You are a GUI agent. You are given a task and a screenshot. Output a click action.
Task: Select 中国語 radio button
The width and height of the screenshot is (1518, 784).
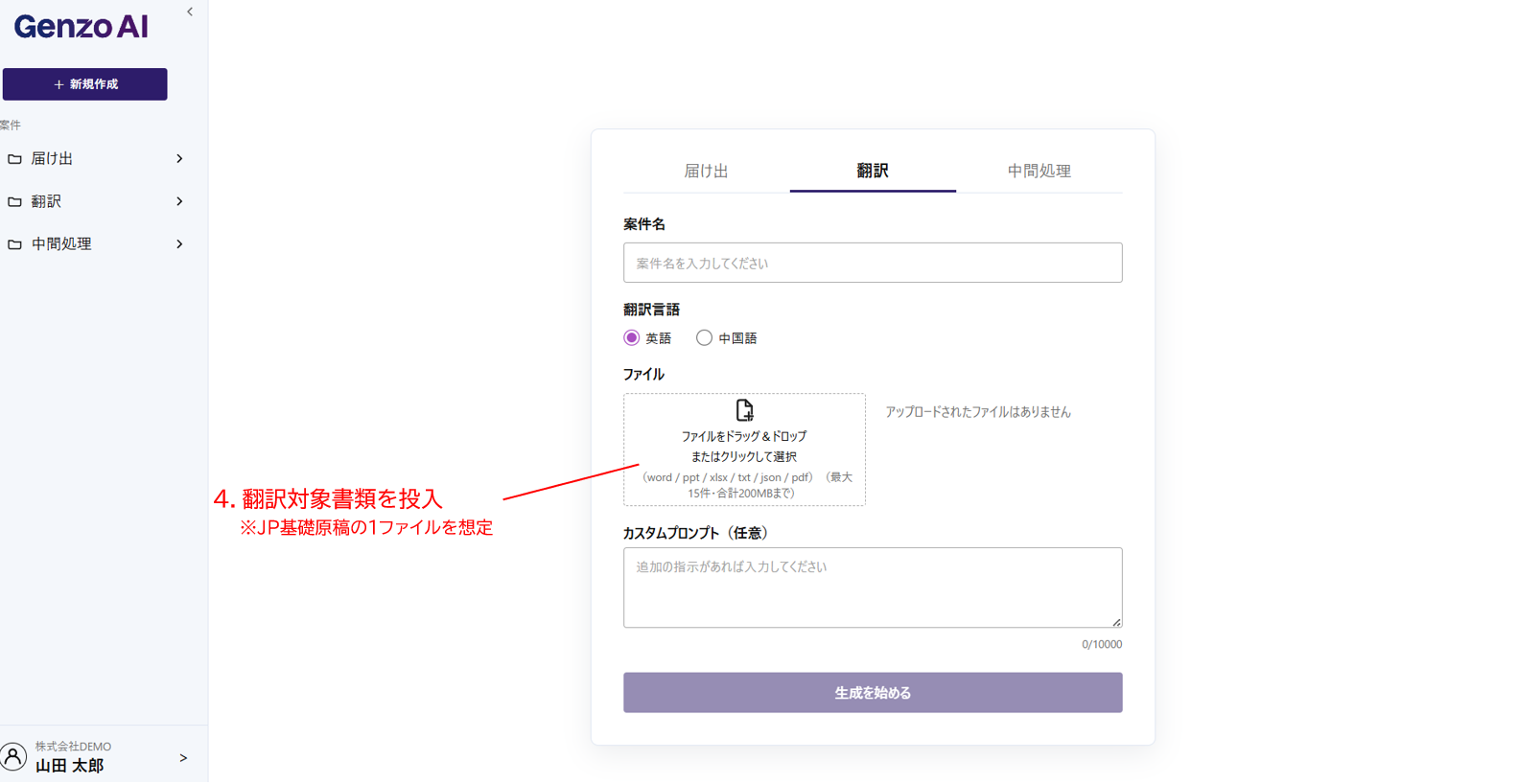pyautogui.click(x=704, y=338)
